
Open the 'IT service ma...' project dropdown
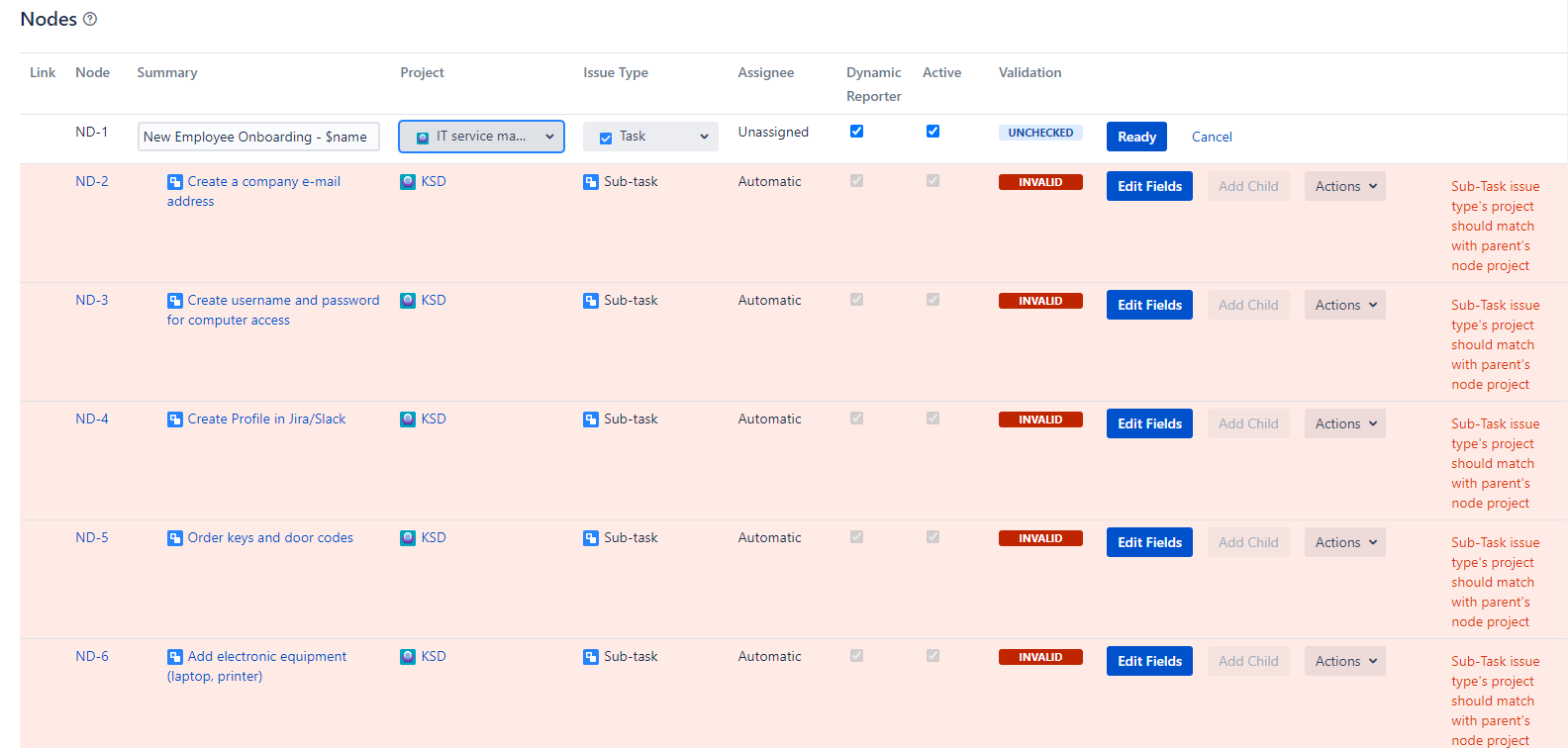point(482,137)
